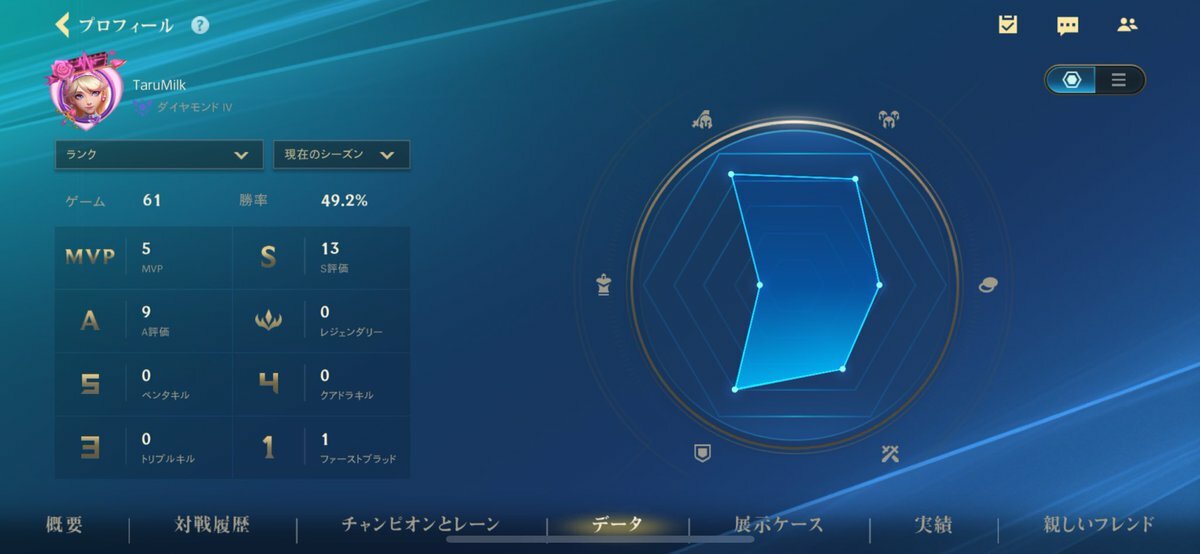
Task: Open the 対戦履歴 tab
Action: [x=212, y=525]
